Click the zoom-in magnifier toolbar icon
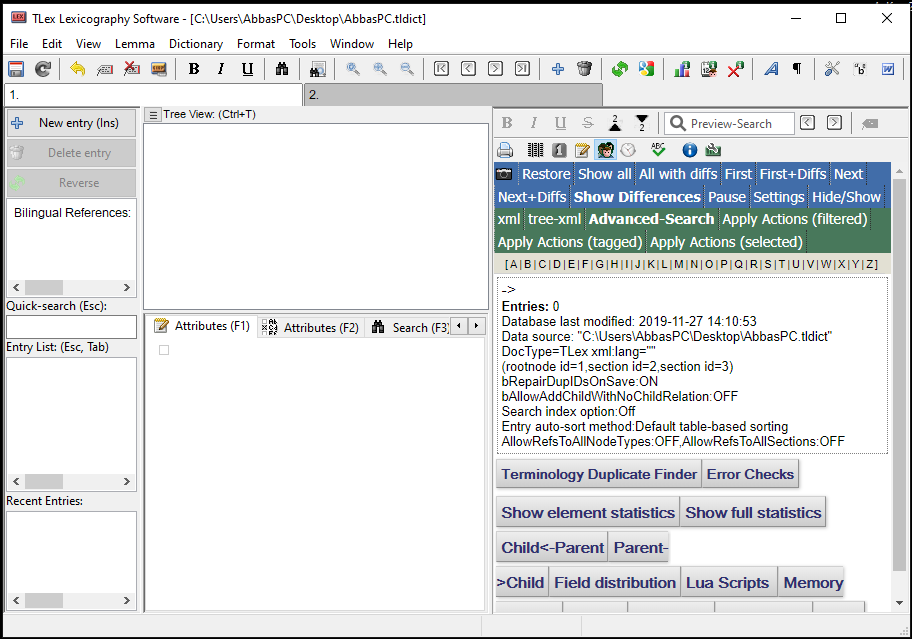This screenshot has width=912, height=639. click(380, 69)
